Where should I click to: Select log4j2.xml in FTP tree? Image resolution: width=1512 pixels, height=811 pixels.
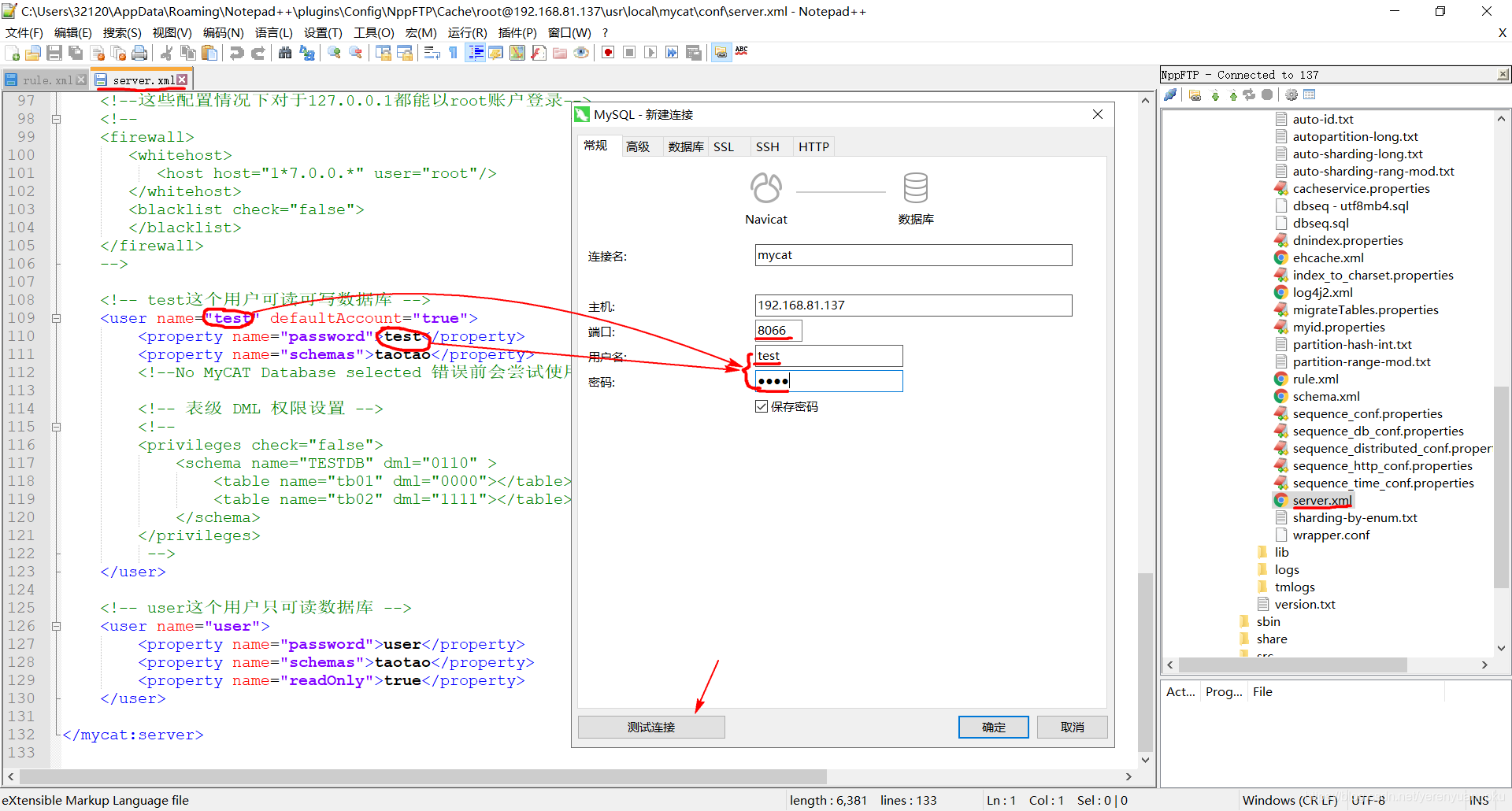click(1323, 293)
